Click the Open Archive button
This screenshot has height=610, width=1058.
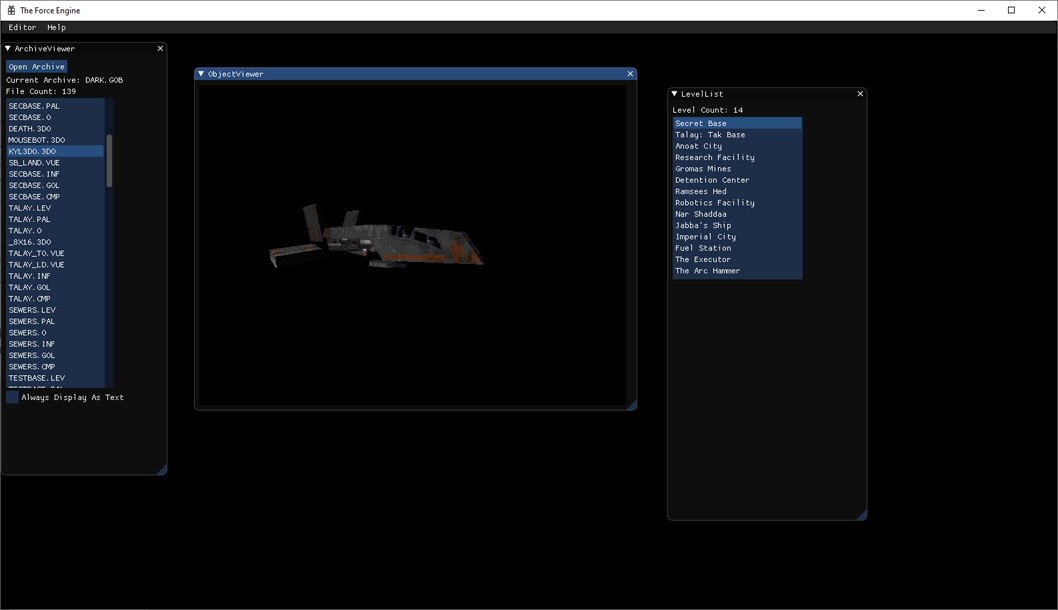pyautogui.click(x=36, y=67)
